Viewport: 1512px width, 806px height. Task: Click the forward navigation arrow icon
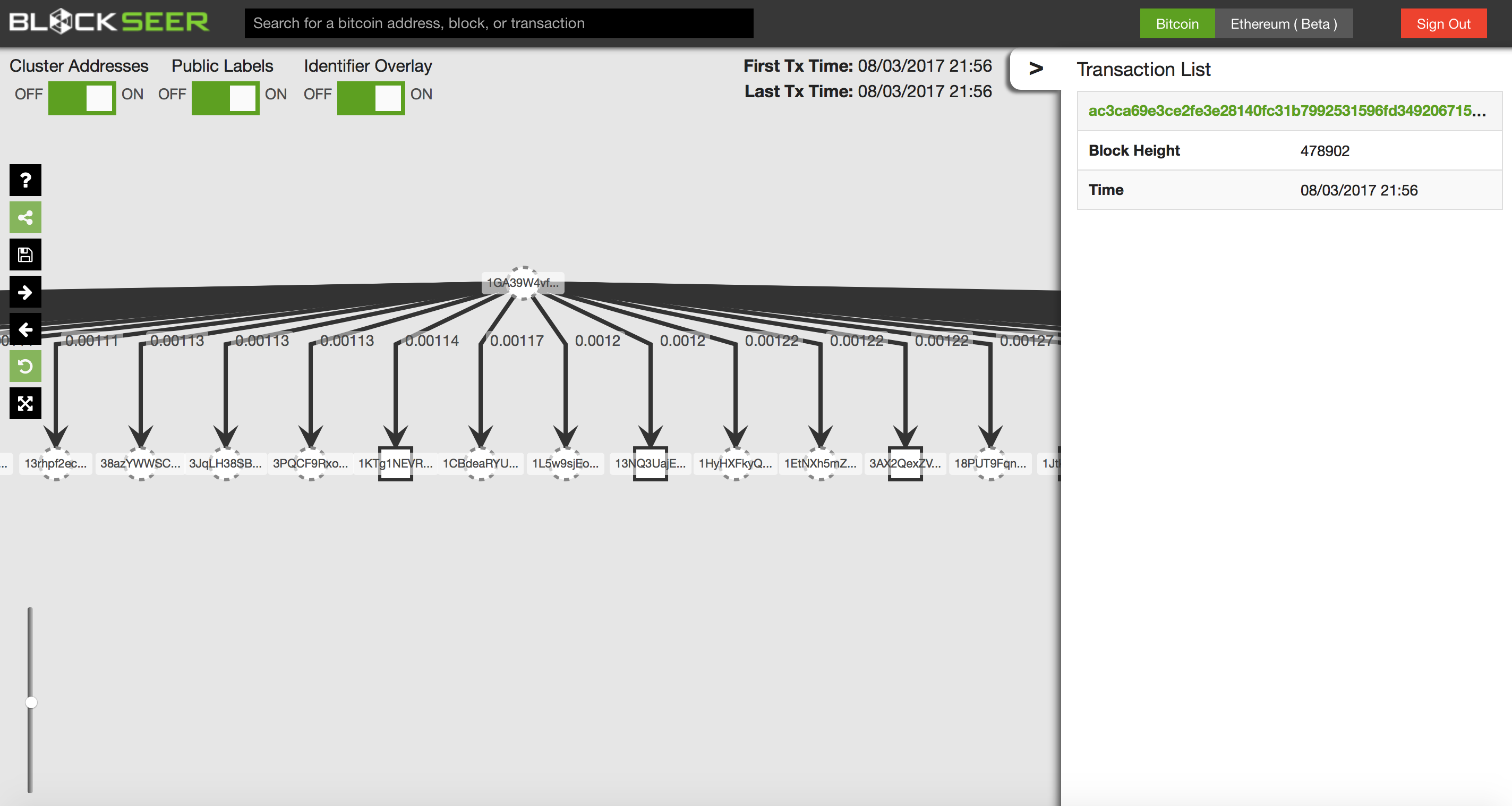(x=24, y=294)
